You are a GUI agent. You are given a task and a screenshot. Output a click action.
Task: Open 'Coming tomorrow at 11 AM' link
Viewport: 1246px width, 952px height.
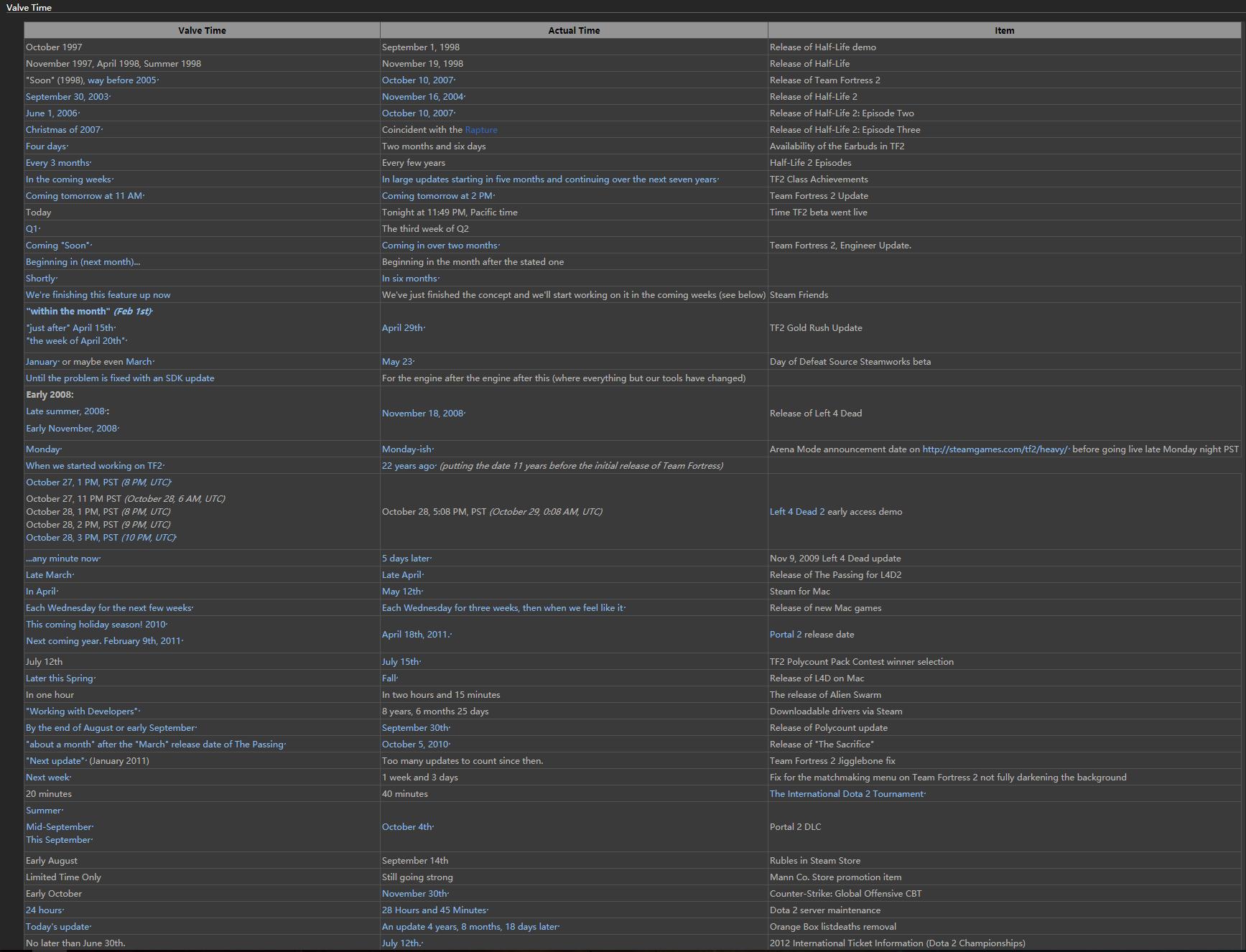tap(84, 196)
